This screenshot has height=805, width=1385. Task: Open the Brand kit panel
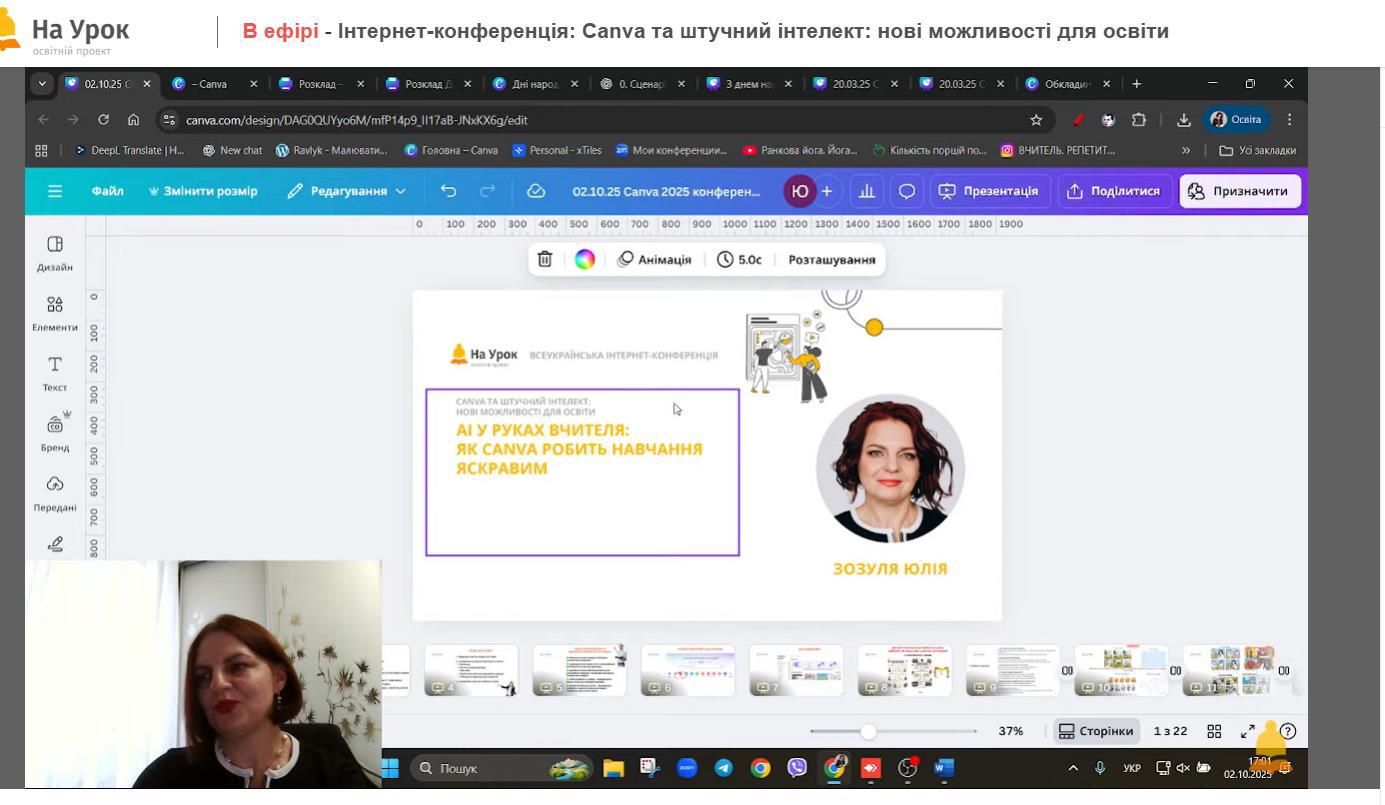[55, 432]
